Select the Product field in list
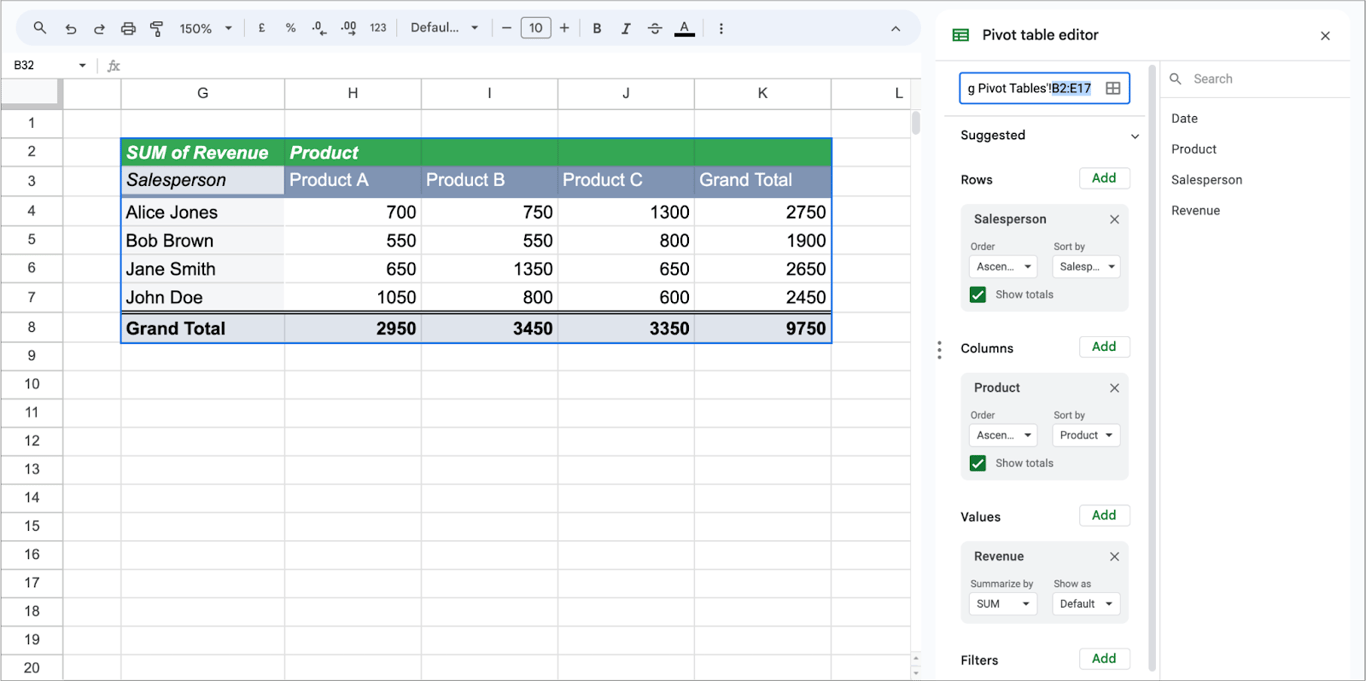1366x681 pixels. (x=1194, y=149)
